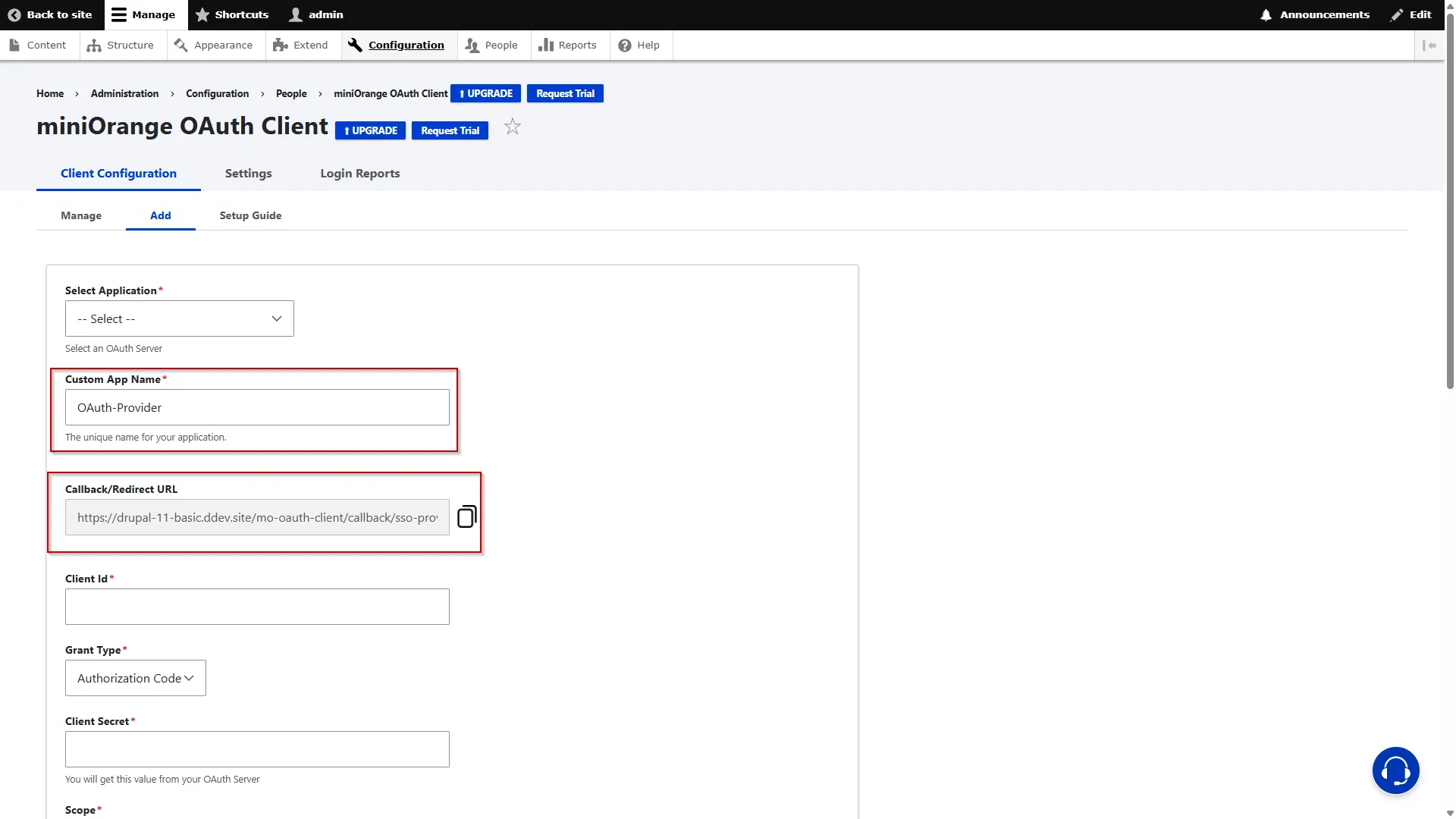Go to People breadcrumb link
The height and width of the screenshot is (819, 1456).
pyautogui.click(x=291, y=93)
